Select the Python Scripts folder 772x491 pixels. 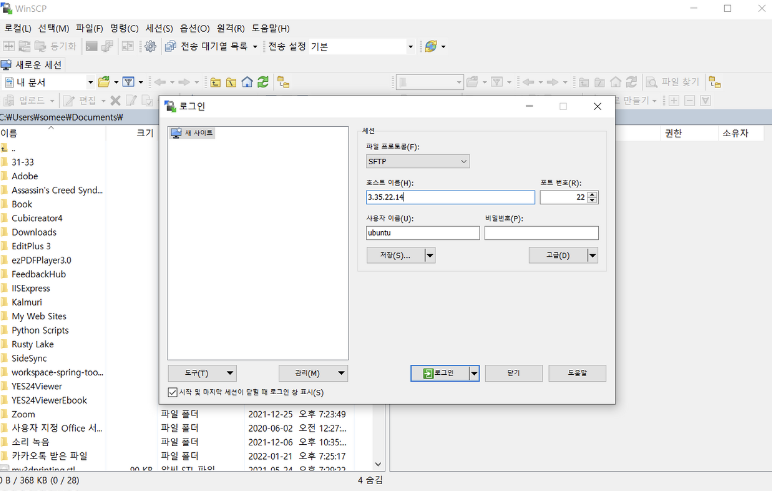[40, 330]
